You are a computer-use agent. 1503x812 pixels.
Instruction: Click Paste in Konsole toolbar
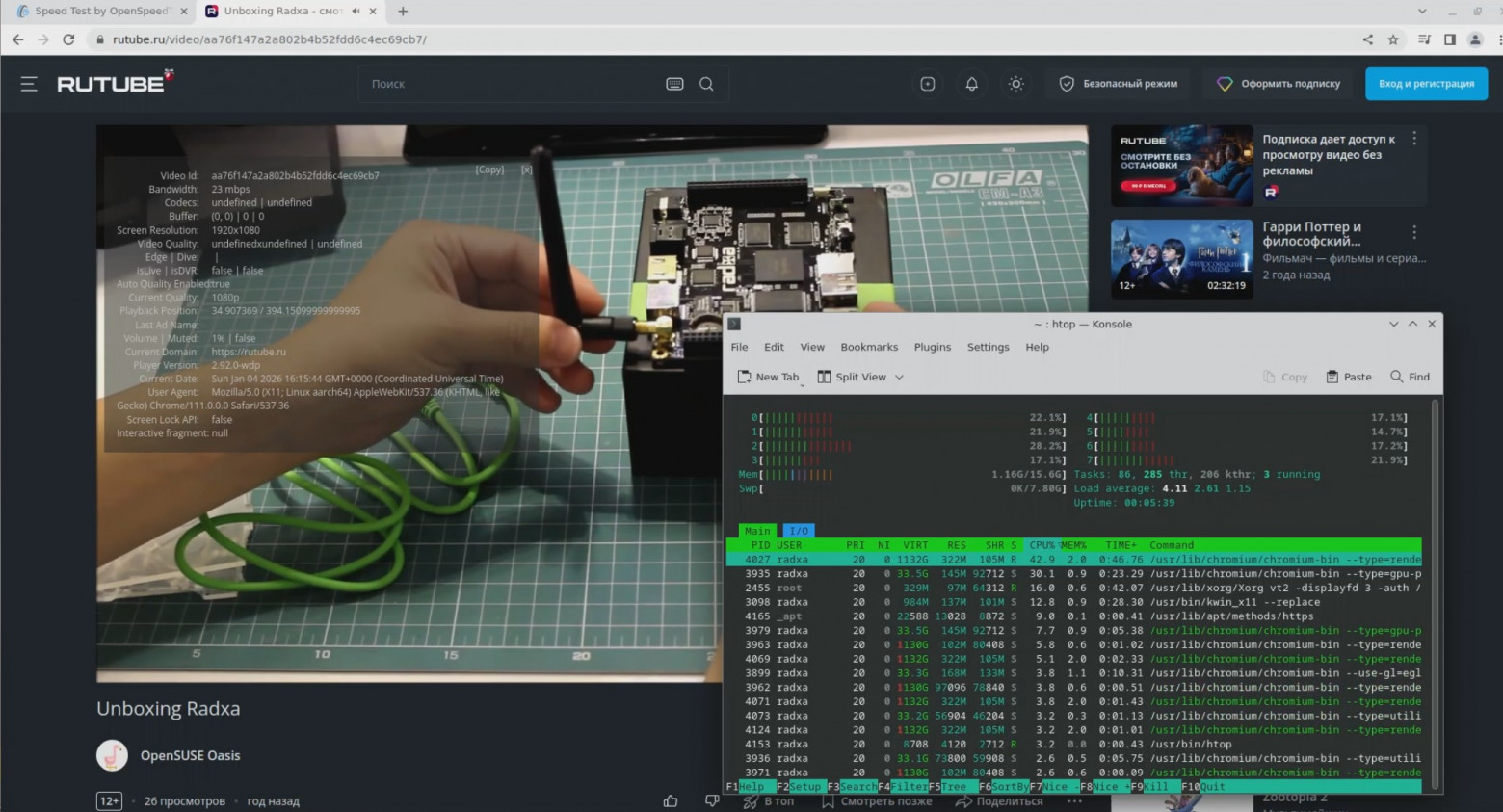coord(1349,377)
